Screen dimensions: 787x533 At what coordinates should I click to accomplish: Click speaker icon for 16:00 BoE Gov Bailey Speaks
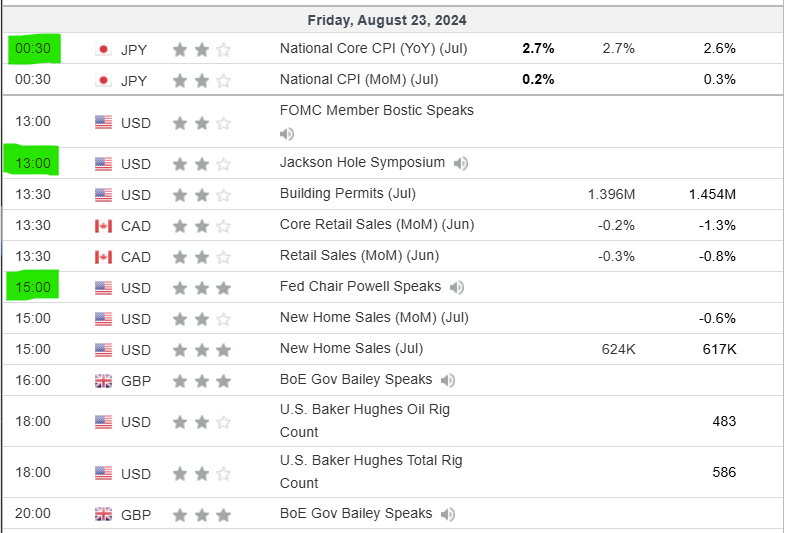448,380
